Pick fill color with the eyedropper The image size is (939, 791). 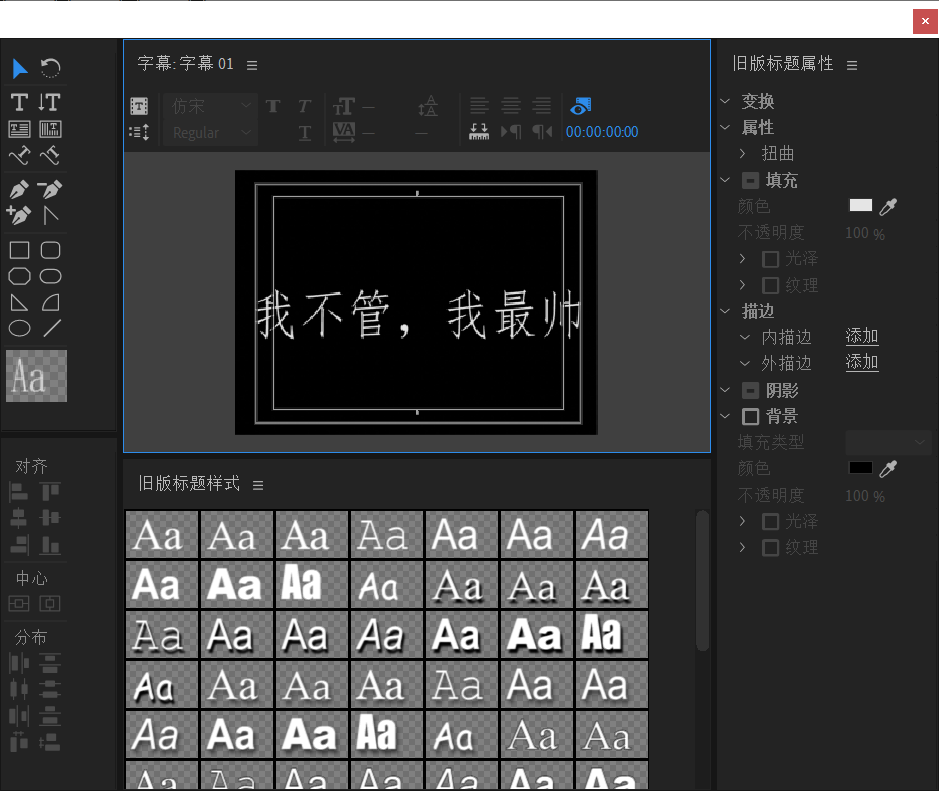(888, 207)
